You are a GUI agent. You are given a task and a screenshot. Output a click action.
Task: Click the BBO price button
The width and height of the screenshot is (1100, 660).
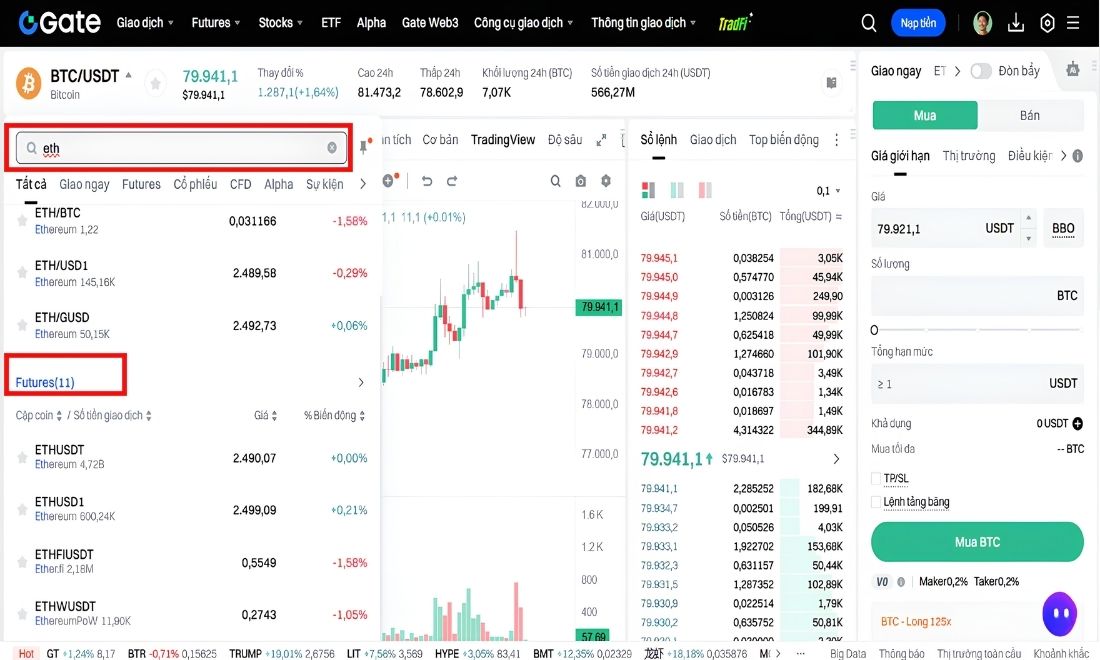pyautogui.click(x=1063, y=228)
